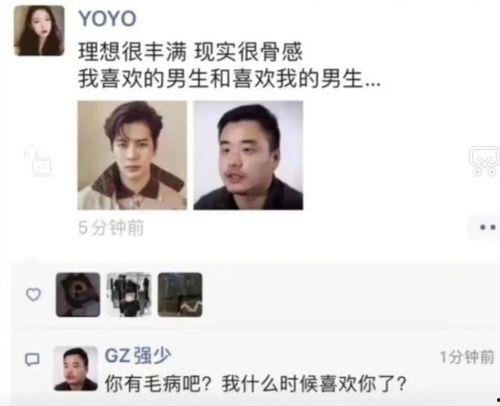The width and height of the screenshot is (500, 406).
Task: Click the faint device icon at left edge
Action: (x=39, y=162)
